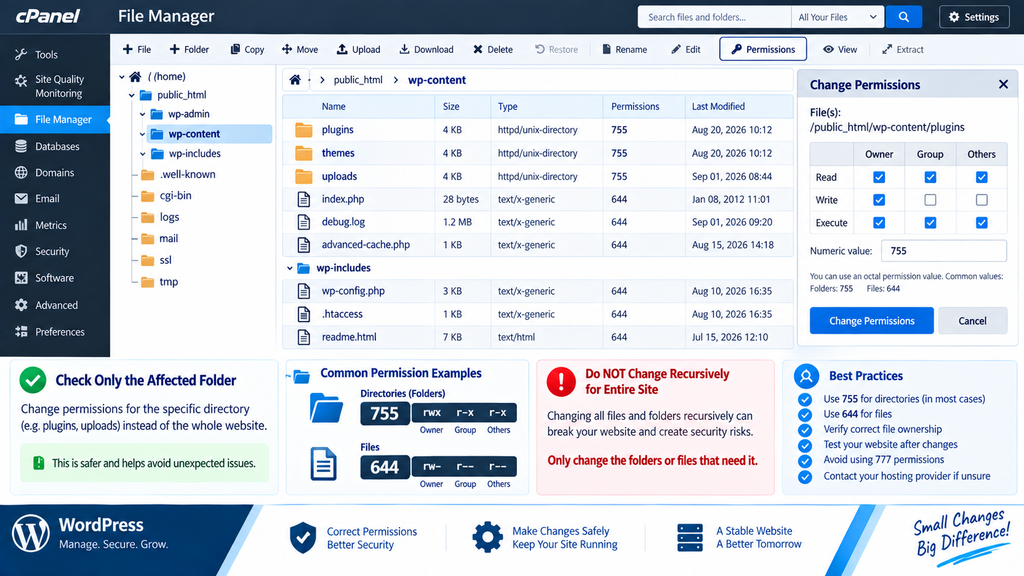The height and width of the screenshot is (576, 1024).
Task: Click the Download toolbar icon
Action: pyautogui.click(x=426, y=49)
